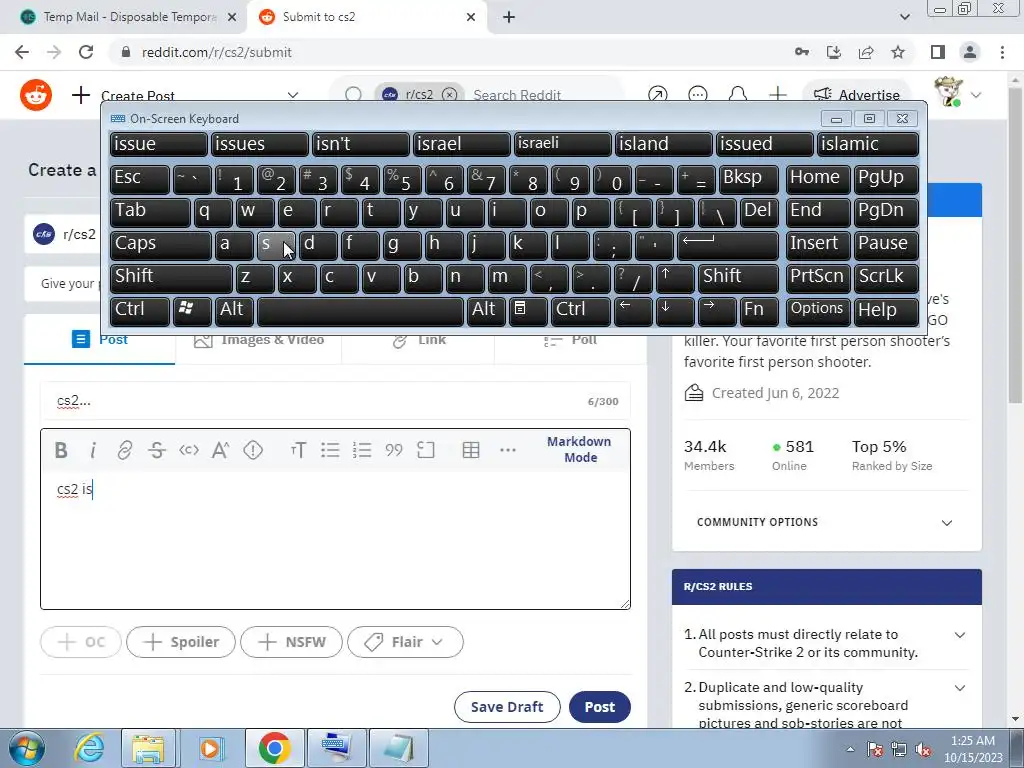The height and width of the screenshot is (768, 1024).
Task: Toggle left Ctrl key on keyboard
Action: (140, 311)
